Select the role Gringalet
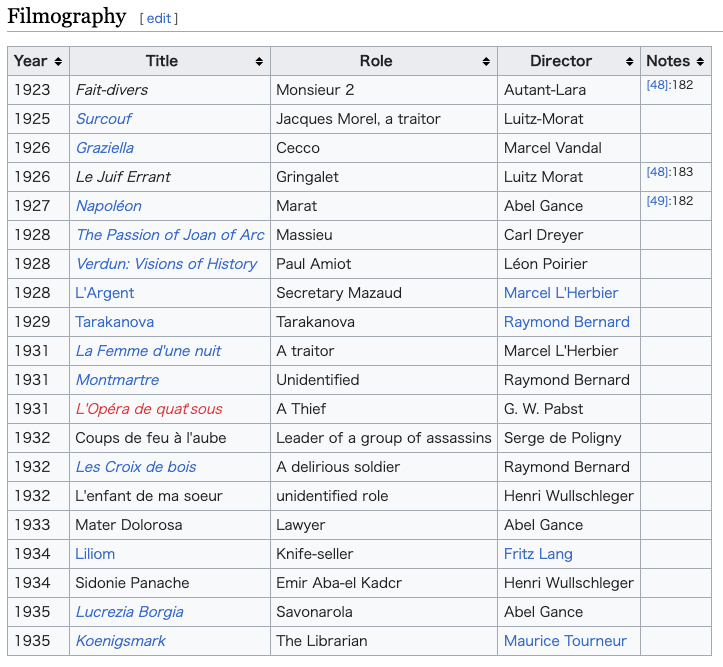The image size is (723, 667). pos(308,177)
